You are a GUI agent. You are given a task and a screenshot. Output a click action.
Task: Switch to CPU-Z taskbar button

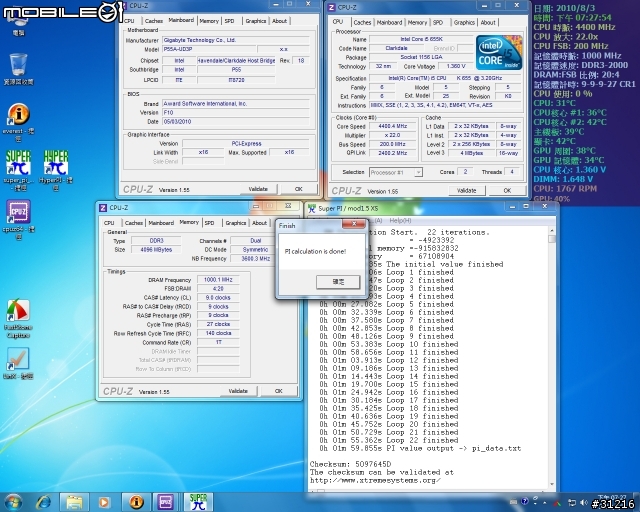[x=166, y=502]
